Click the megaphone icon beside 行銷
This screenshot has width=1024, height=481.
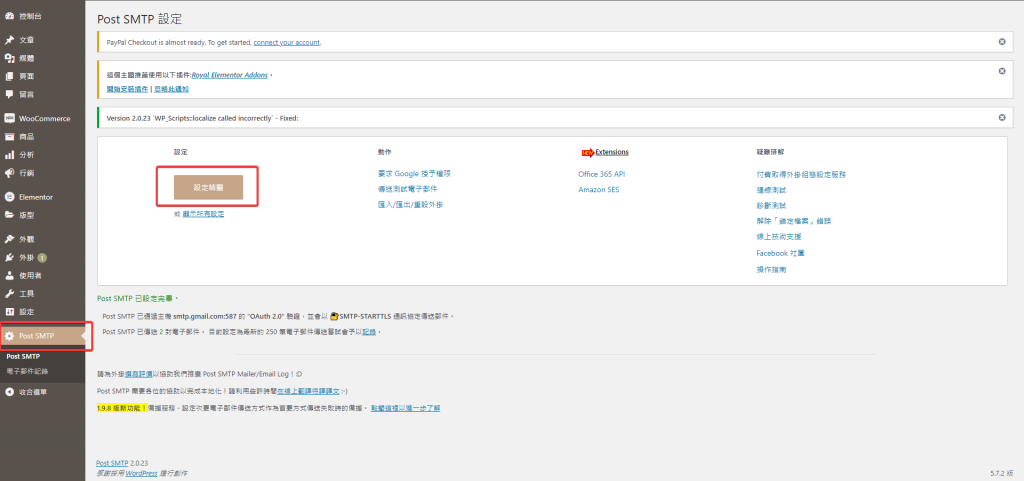click(x=10, y=173)
